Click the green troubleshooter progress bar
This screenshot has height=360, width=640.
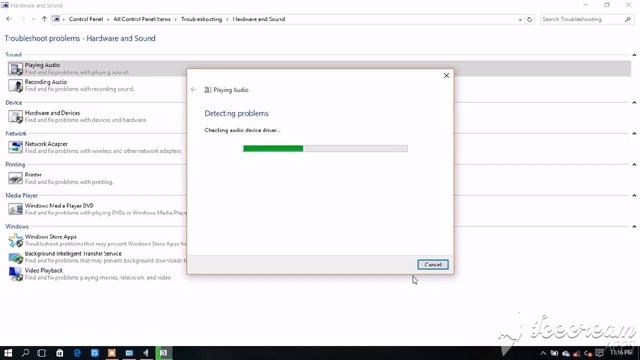coord(325,149)
